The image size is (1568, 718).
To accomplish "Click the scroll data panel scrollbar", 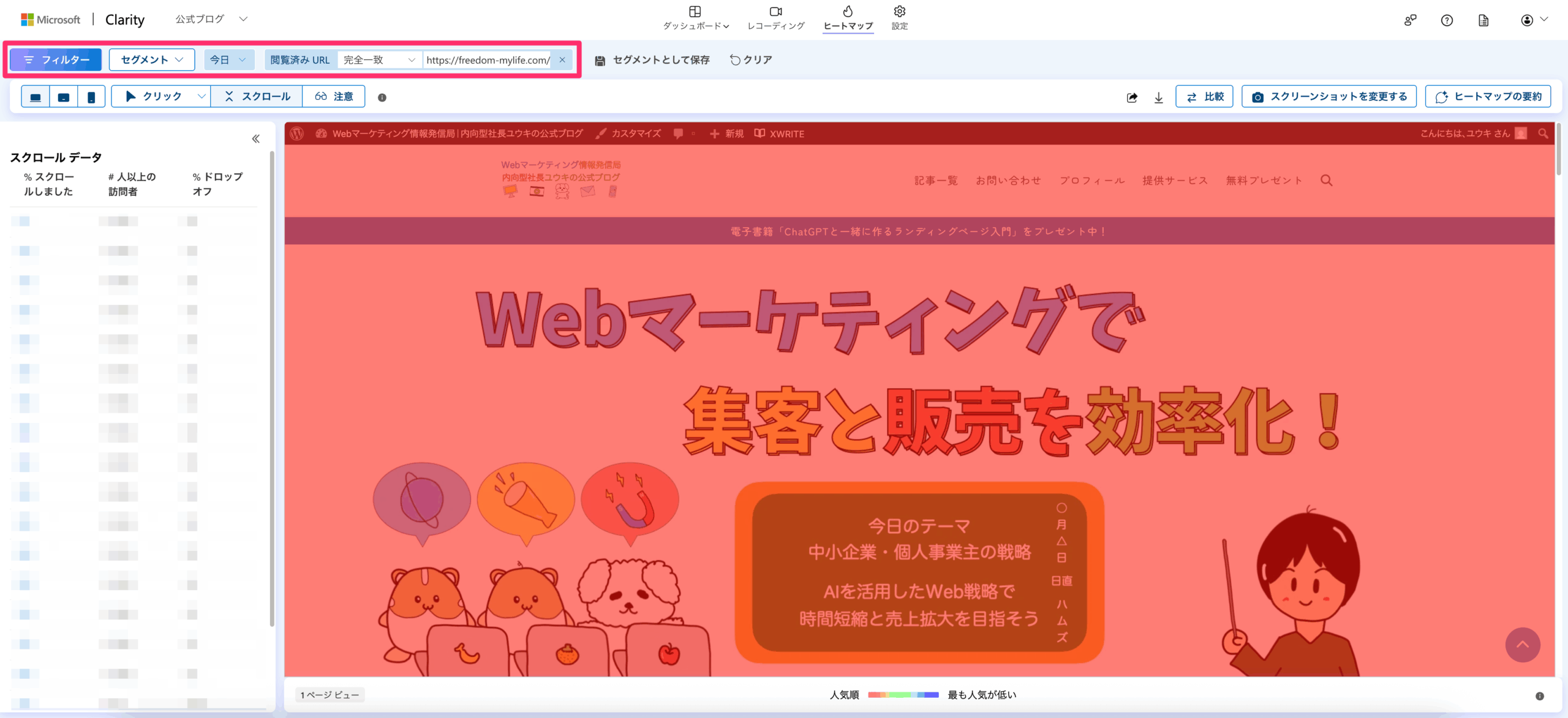I will (272, 389).
